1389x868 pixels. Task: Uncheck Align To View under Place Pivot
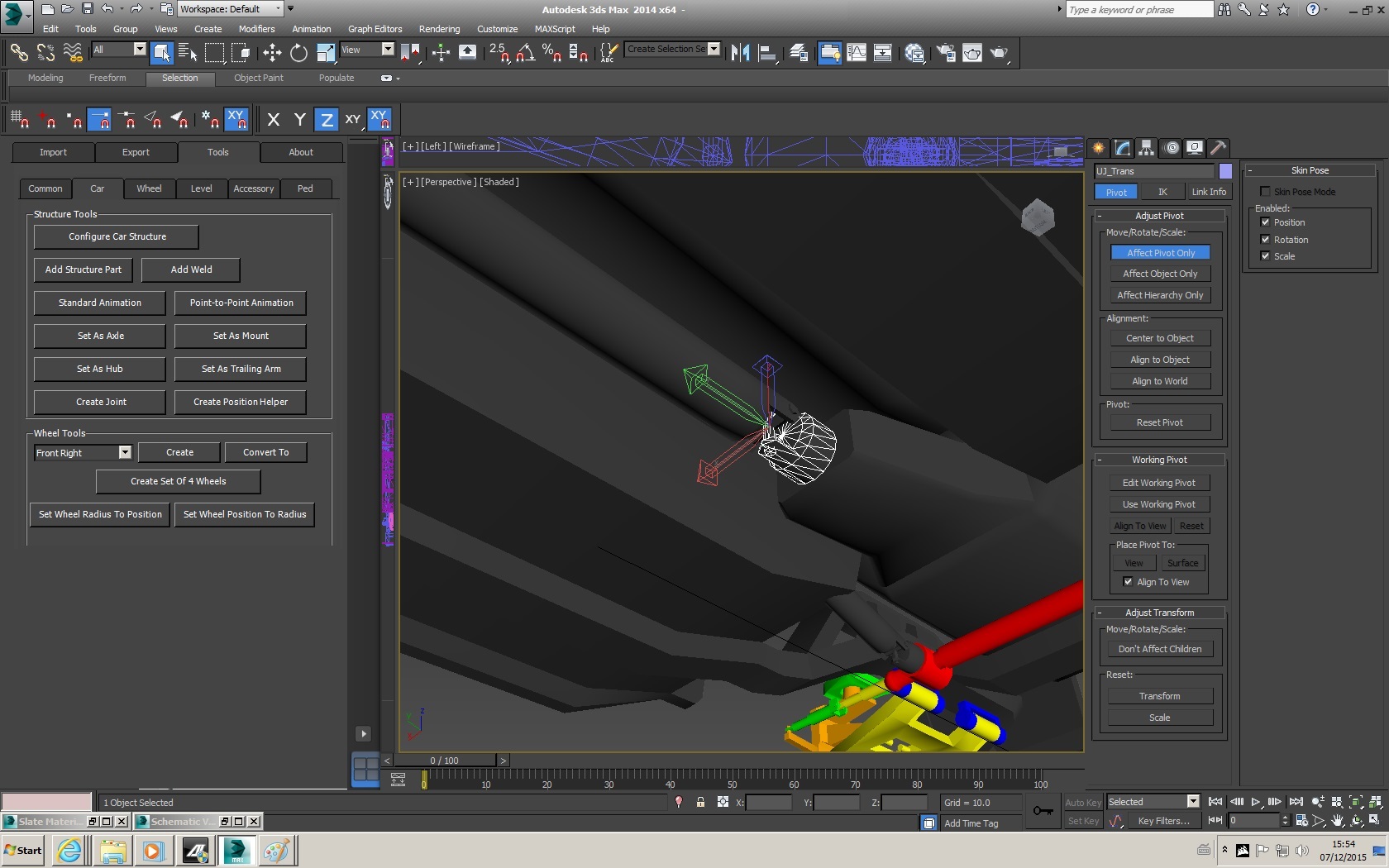(1128, 582)
